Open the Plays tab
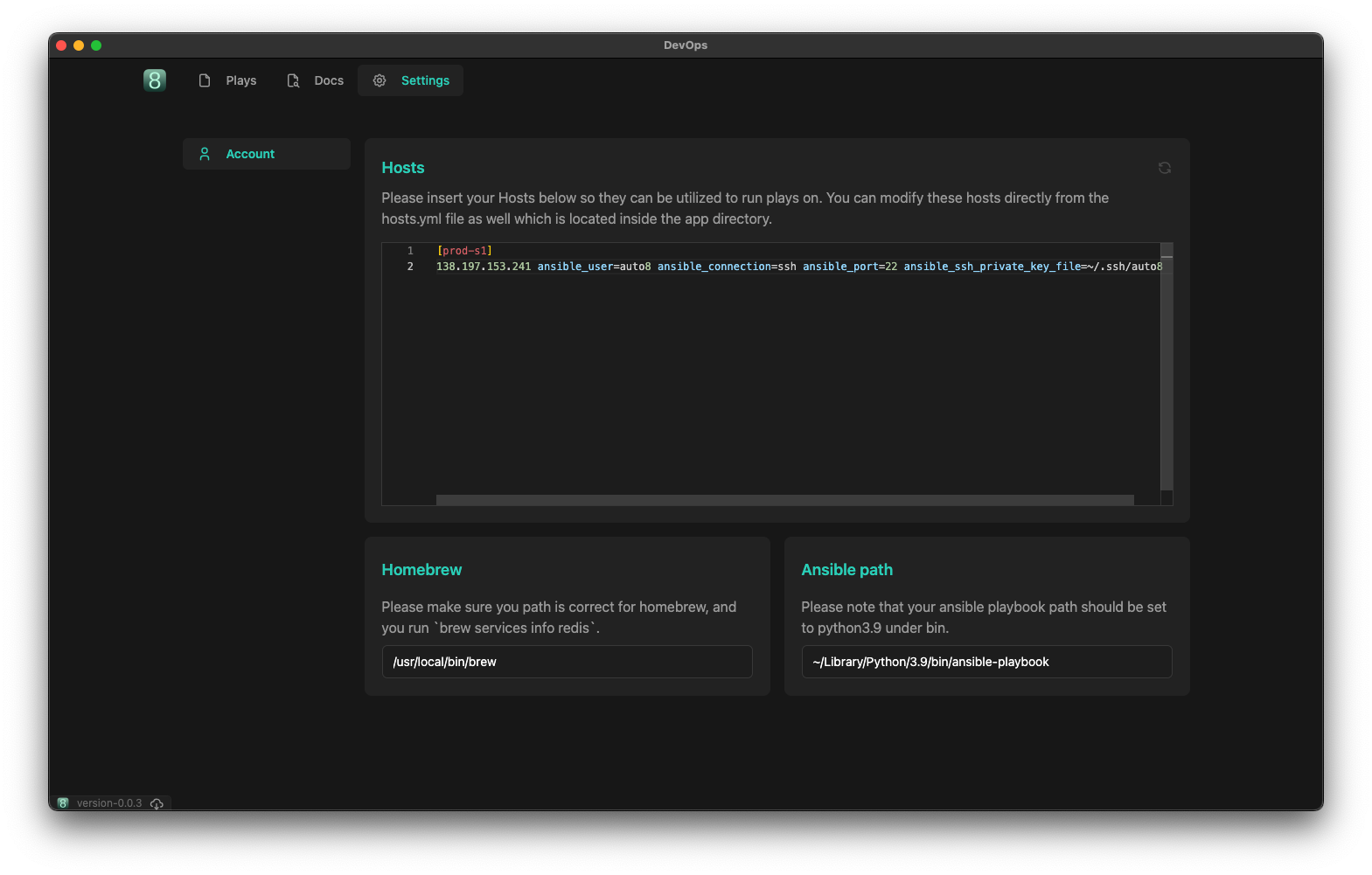1372x875 pixels. pos(227,80)
